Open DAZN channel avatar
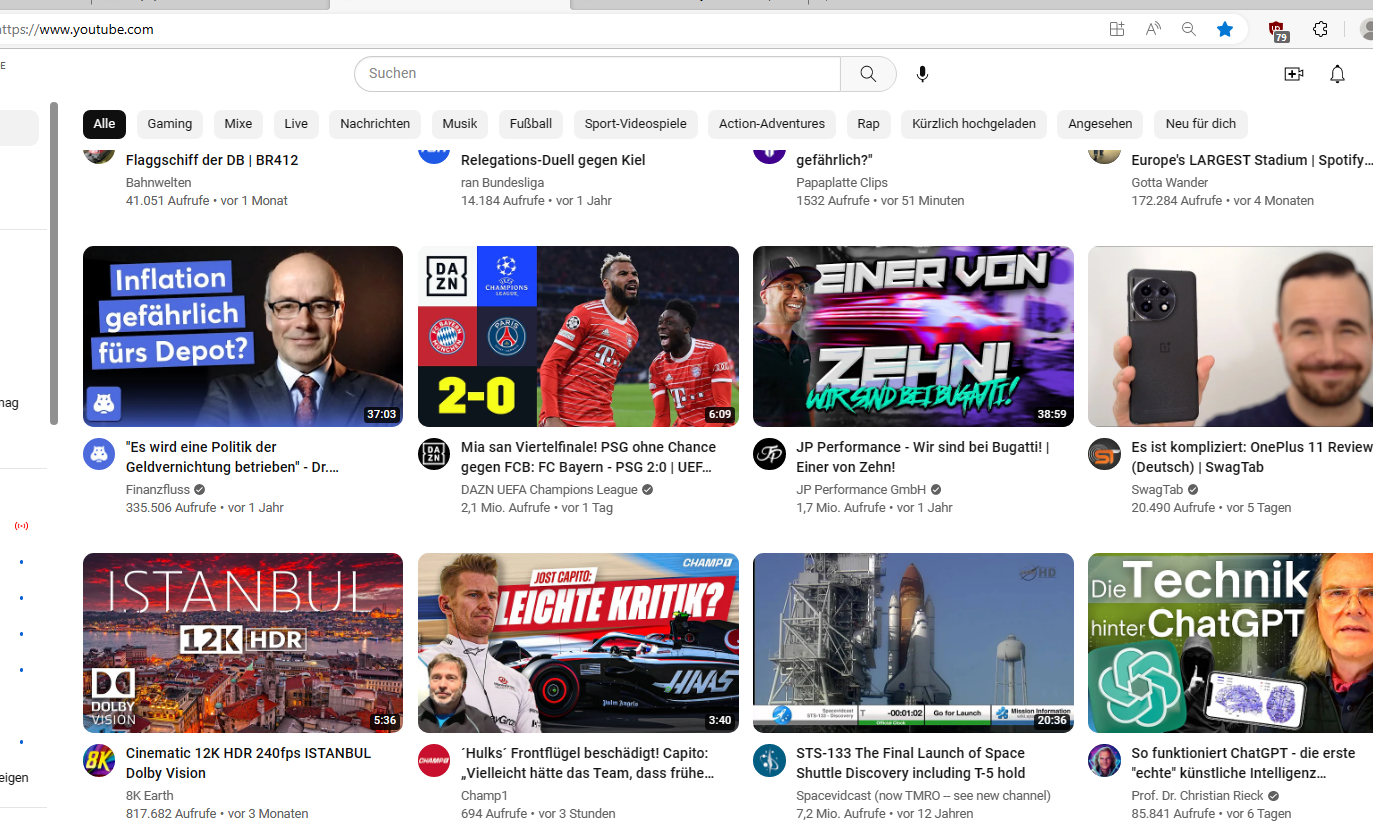This screenshot has height=825, width=1373. (x=434, y=454)
